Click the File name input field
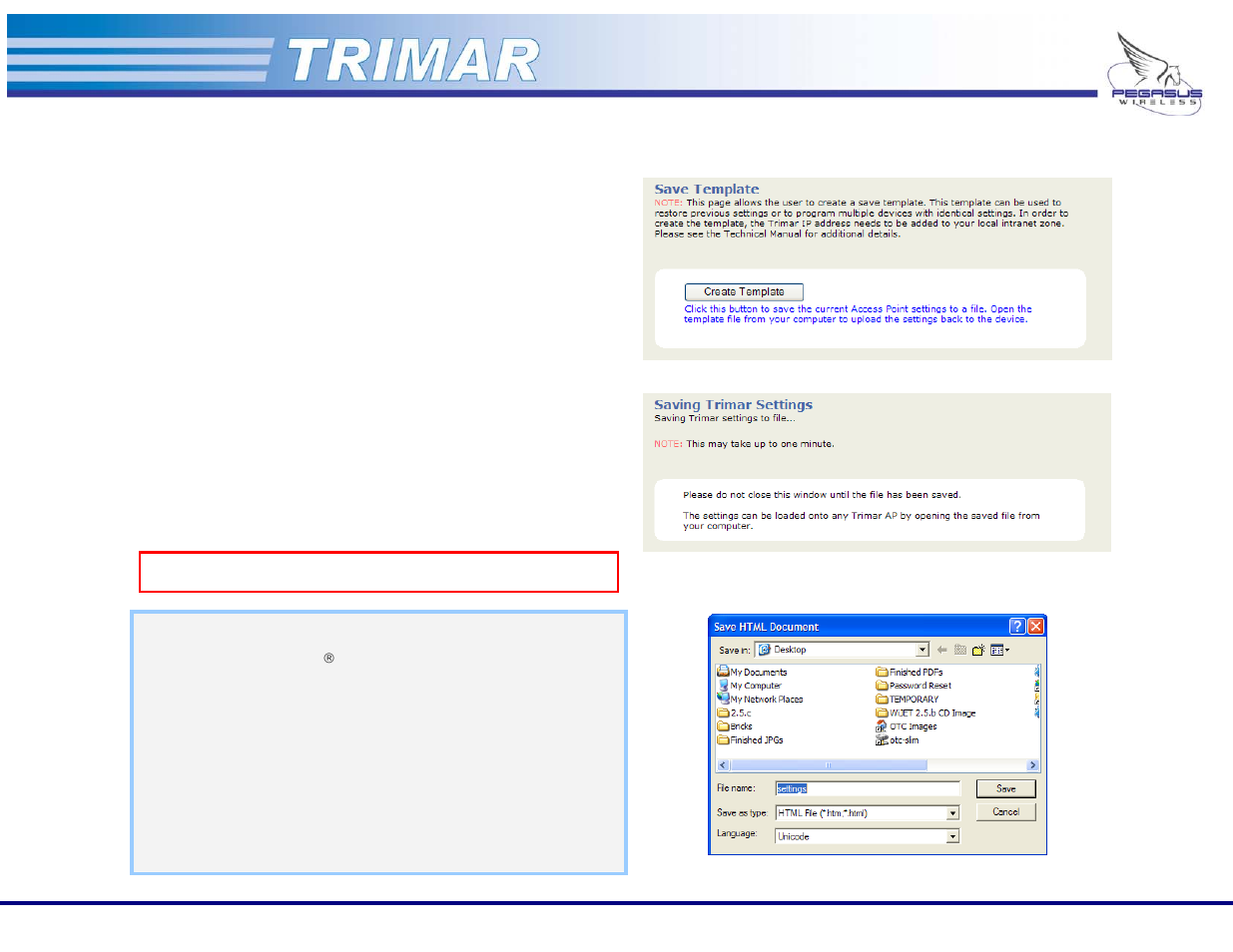The width and height of the screenshot is (1233, 952). pos(867,788)
